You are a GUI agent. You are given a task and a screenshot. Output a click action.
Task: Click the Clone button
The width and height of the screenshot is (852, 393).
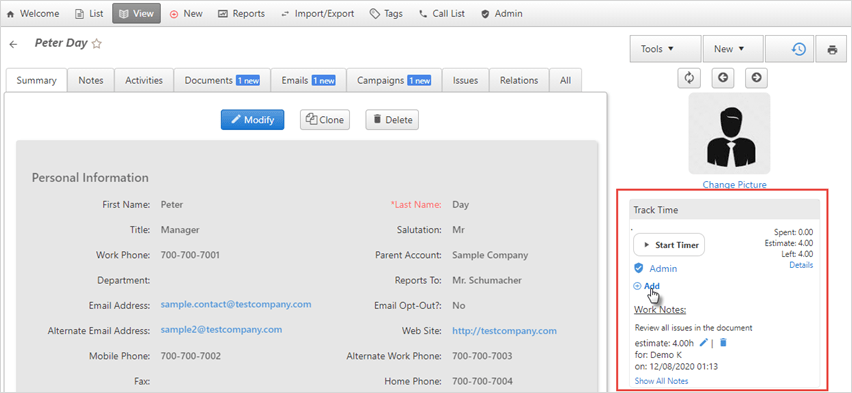coord(325,120)
